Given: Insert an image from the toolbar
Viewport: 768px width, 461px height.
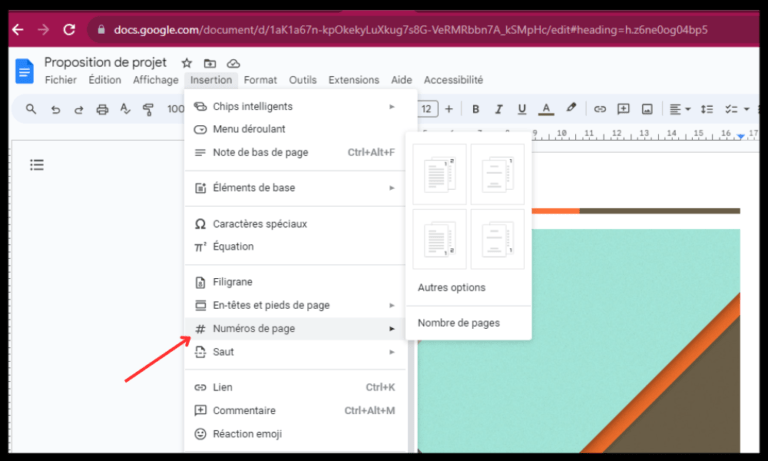Looking at the screenshot, I should coord(647,109).
